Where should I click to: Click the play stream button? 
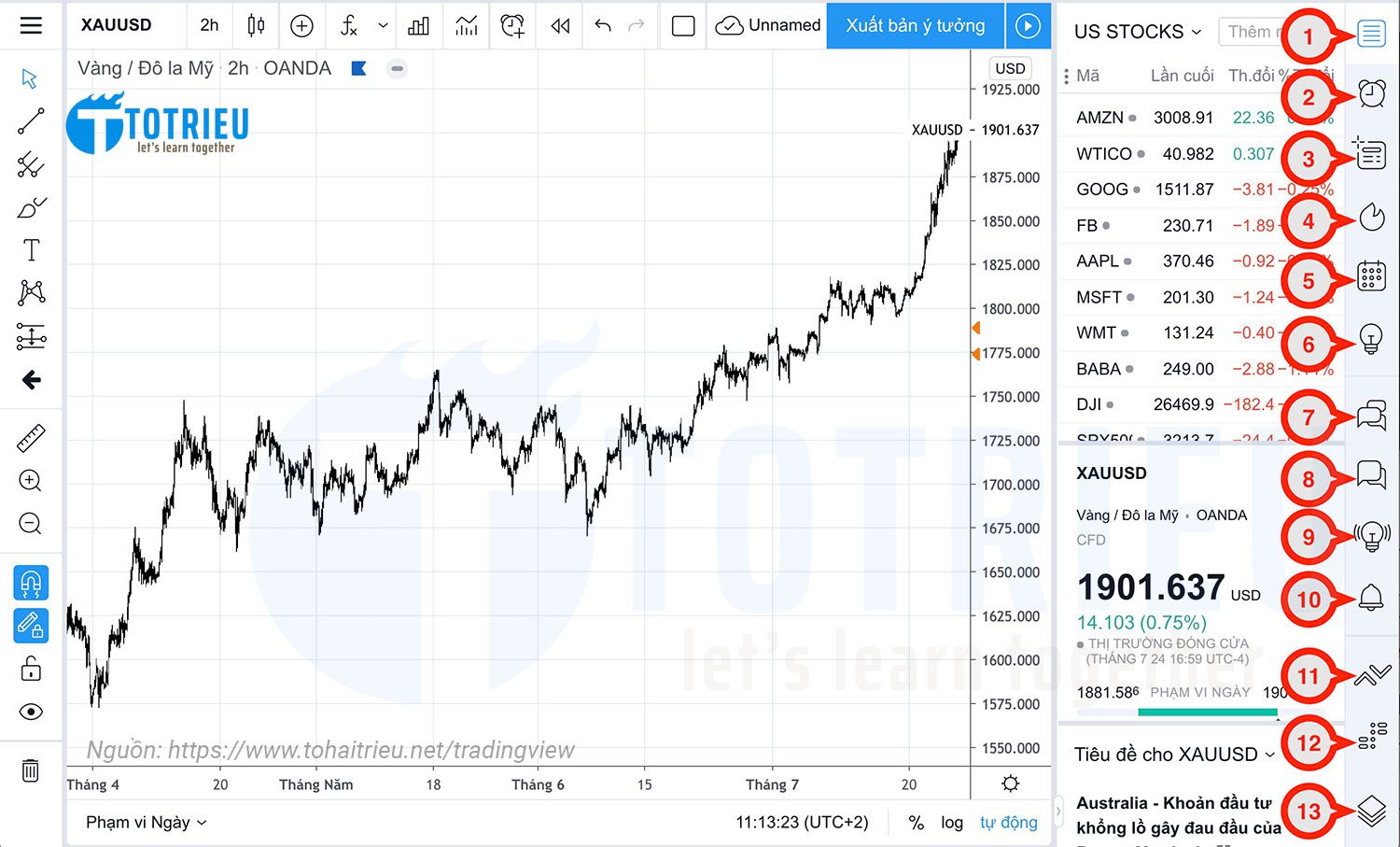pos(1028,25)
